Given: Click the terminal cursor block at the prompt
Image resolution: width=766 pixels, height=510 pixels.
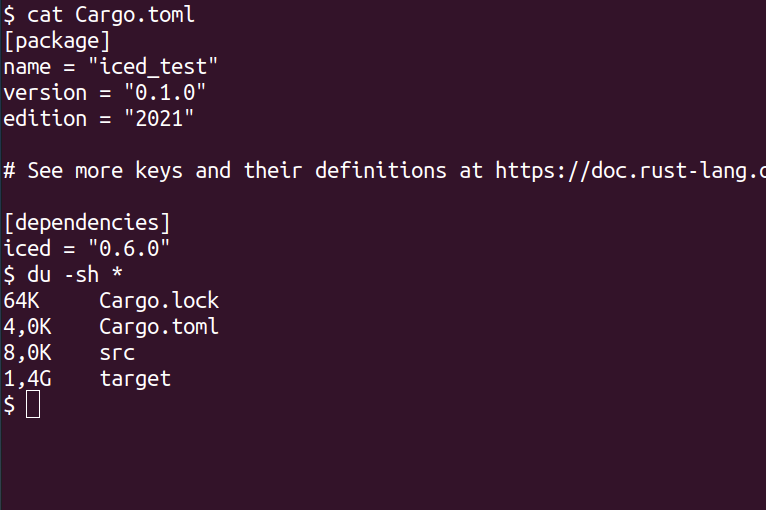Looking at the screenshot, I should click(x=33, y=404).
